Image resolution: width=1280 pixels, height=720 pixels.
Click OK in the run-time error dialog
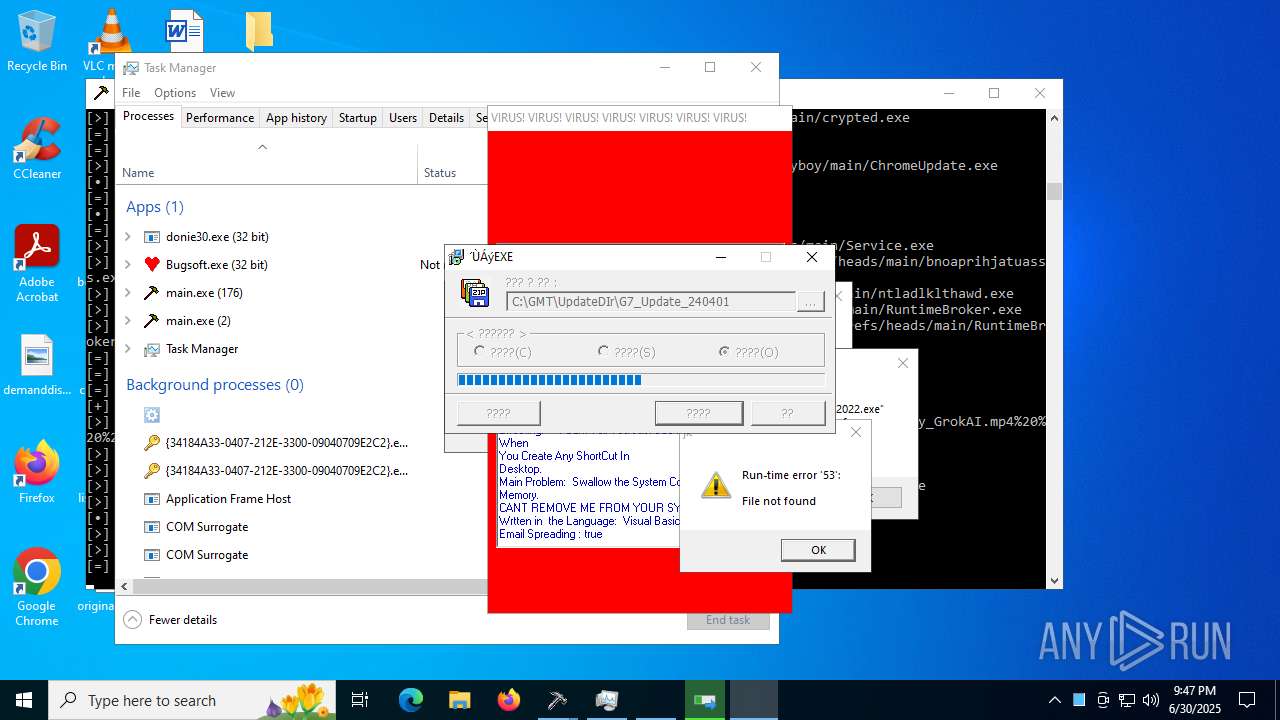818,550
